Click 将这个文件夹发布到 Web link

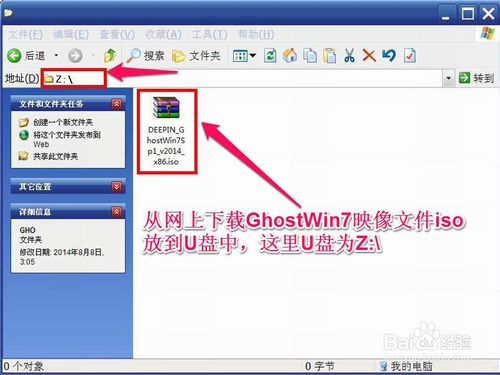(x=67, y=139)
